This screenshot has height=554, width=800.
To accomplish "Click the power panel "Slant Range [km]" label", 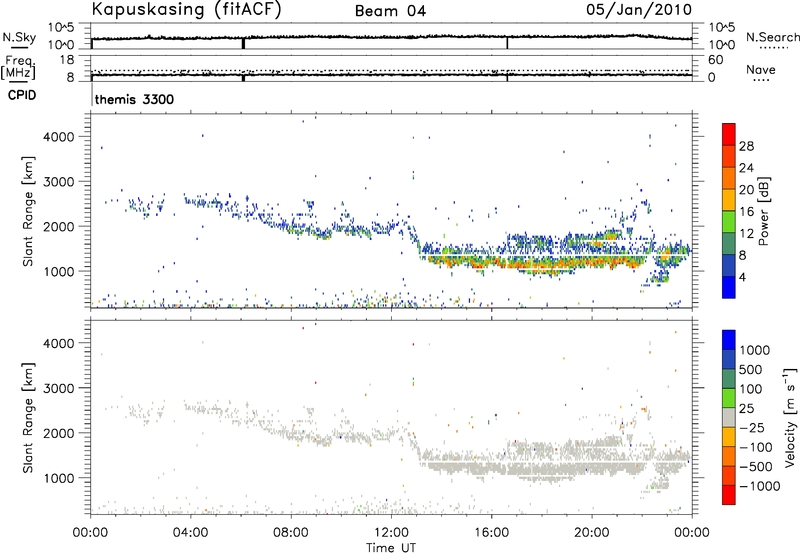I will pyautogui.click(x=29, y=211).
